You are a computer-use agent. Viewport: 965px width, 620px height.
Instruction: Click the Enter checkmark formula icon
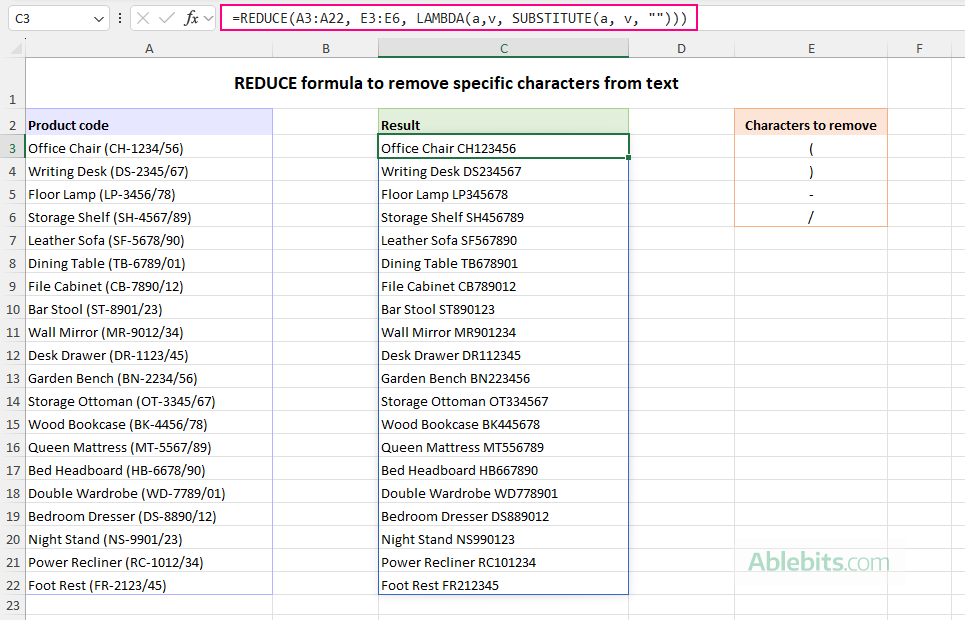tap(166, 18)
